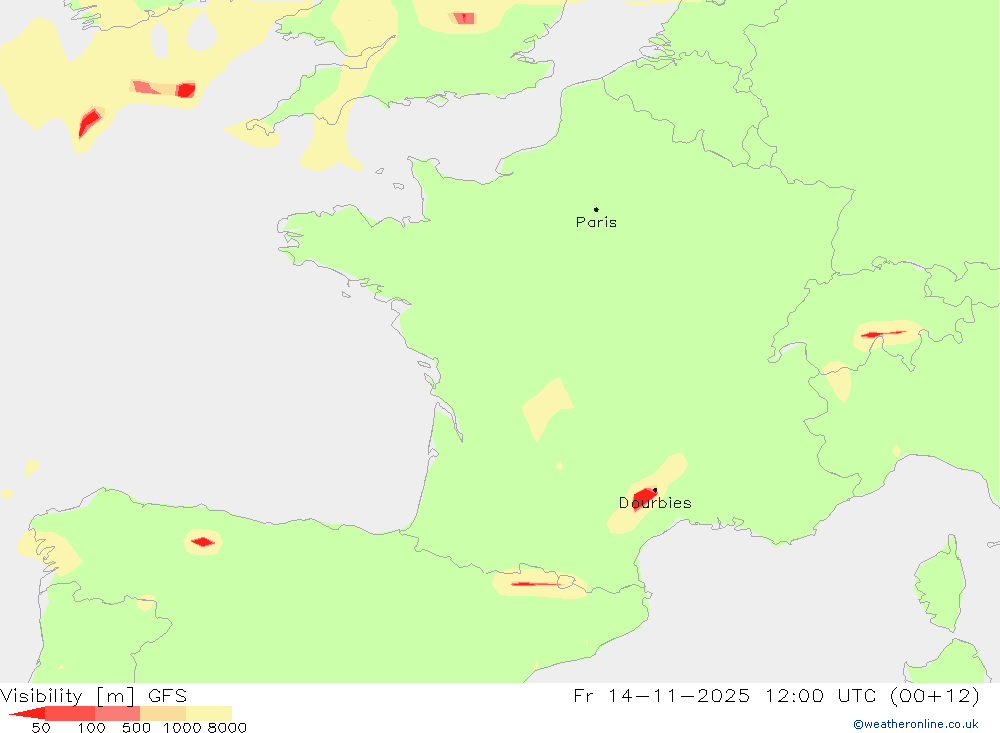Screen dimensions: 1000x733
Task: Click the legend value '8000'
Action: 227,728
